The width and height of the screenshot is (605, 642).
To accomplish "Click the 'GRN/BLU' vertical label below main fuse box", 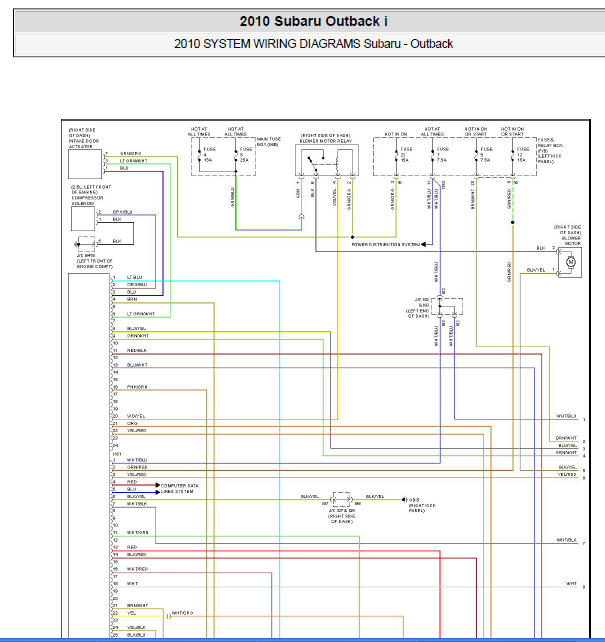I will pos(233,197).
